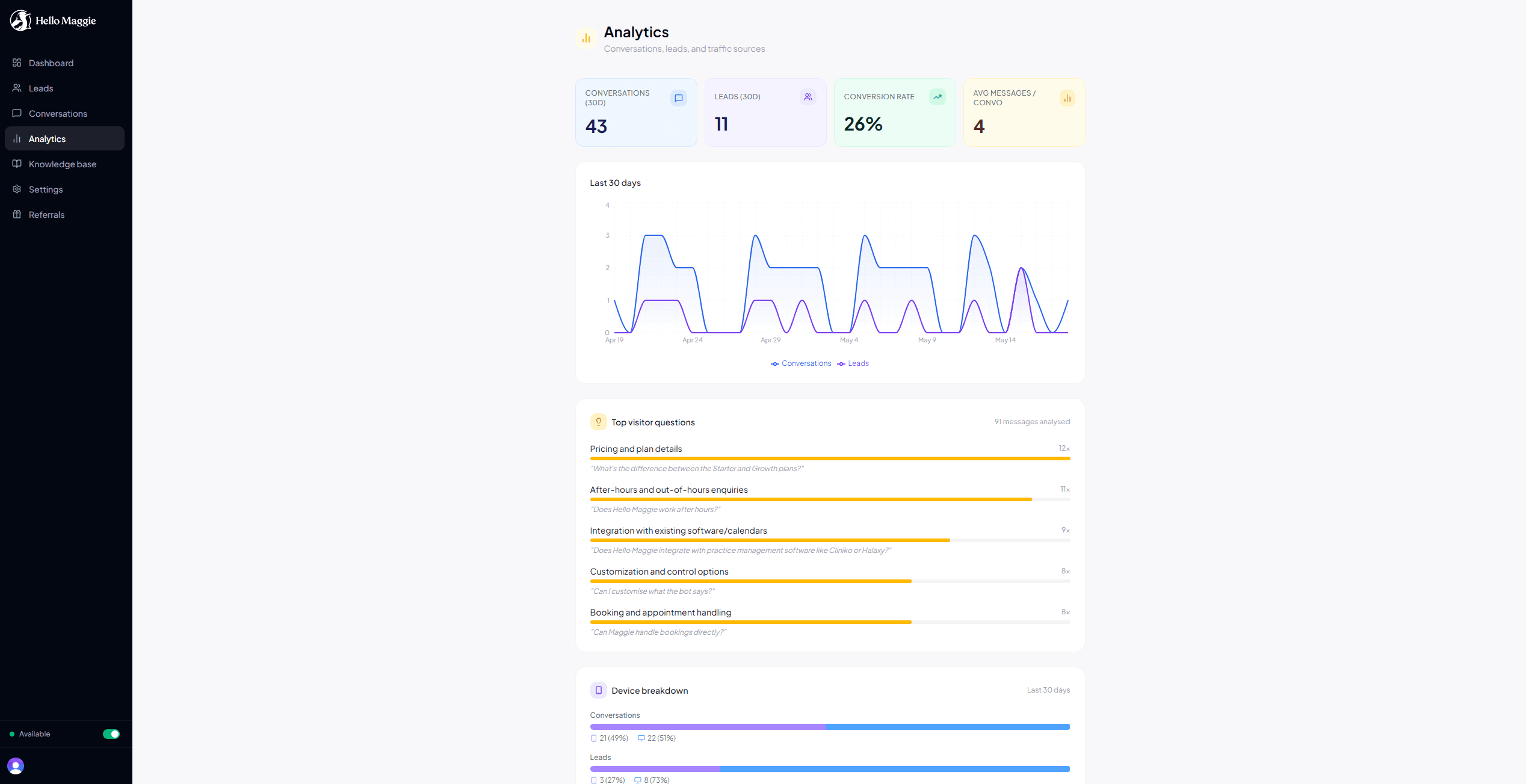Click the Pricing and plan details bar
This screenshot has height=784, width=1526.
click(830, 458)
